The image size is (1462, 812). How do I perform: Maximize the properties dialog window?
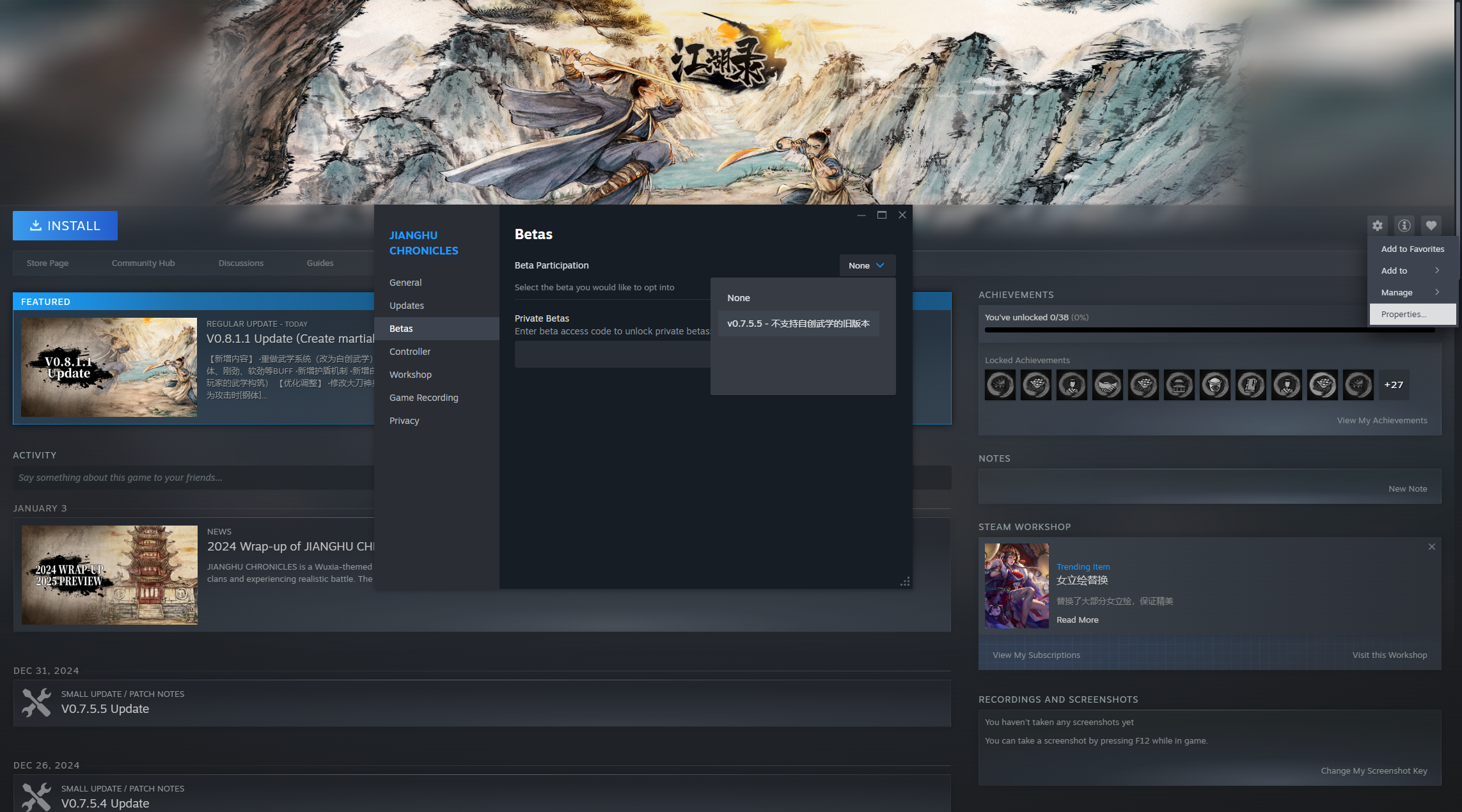(882, 215)
